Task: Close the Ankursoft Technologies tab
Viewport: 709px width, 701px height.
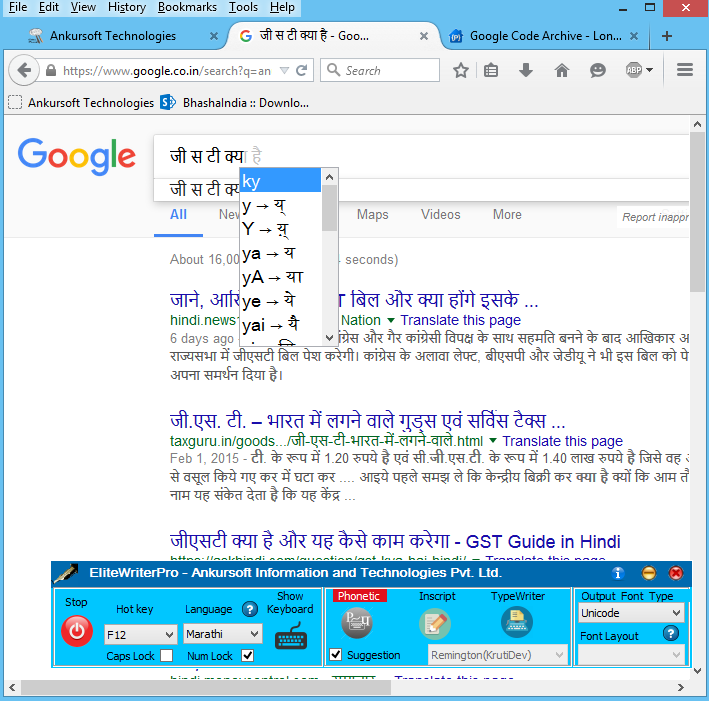Action: [x=214, y=36]
